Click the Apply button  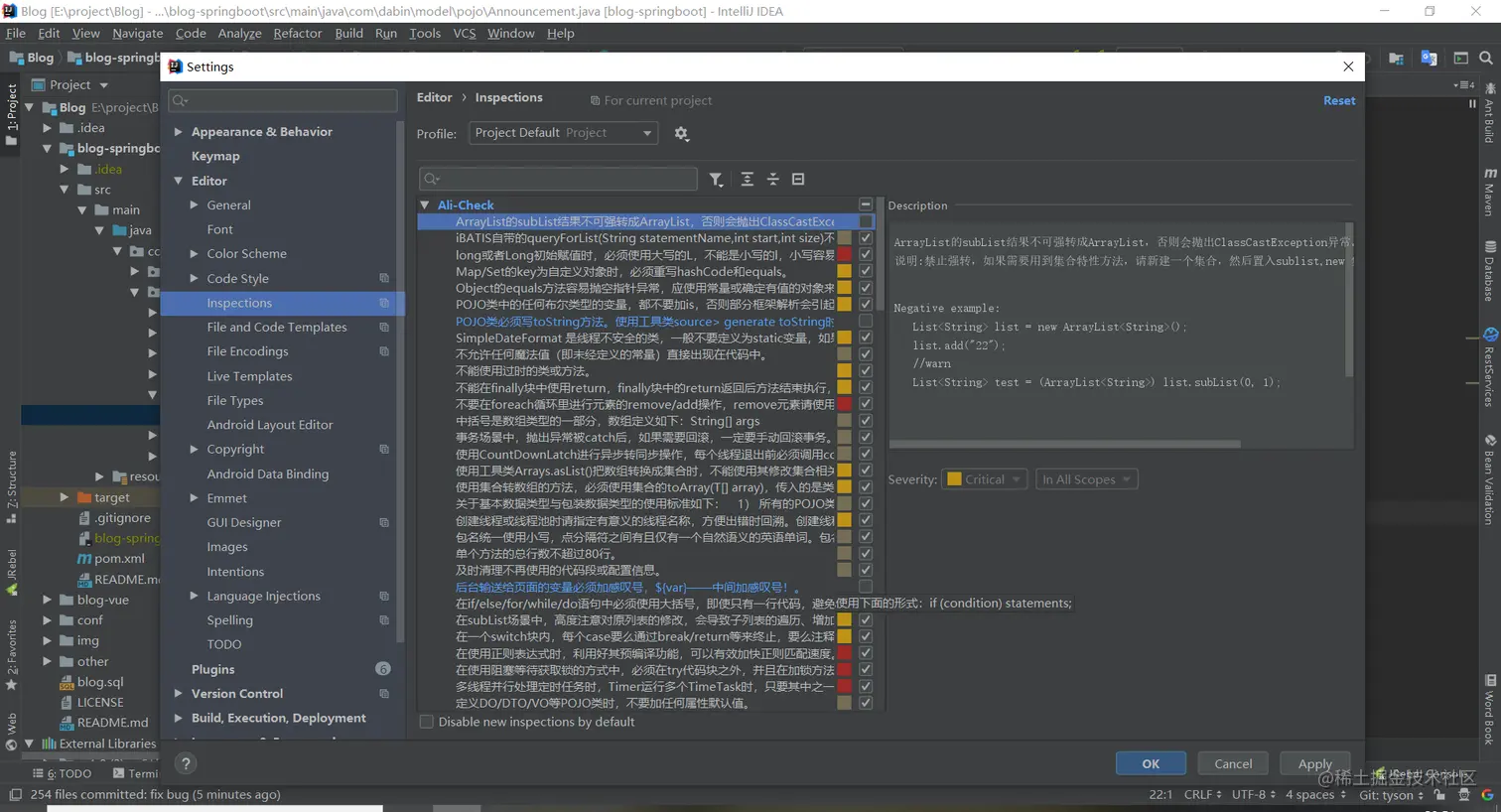pos(1314,763)
